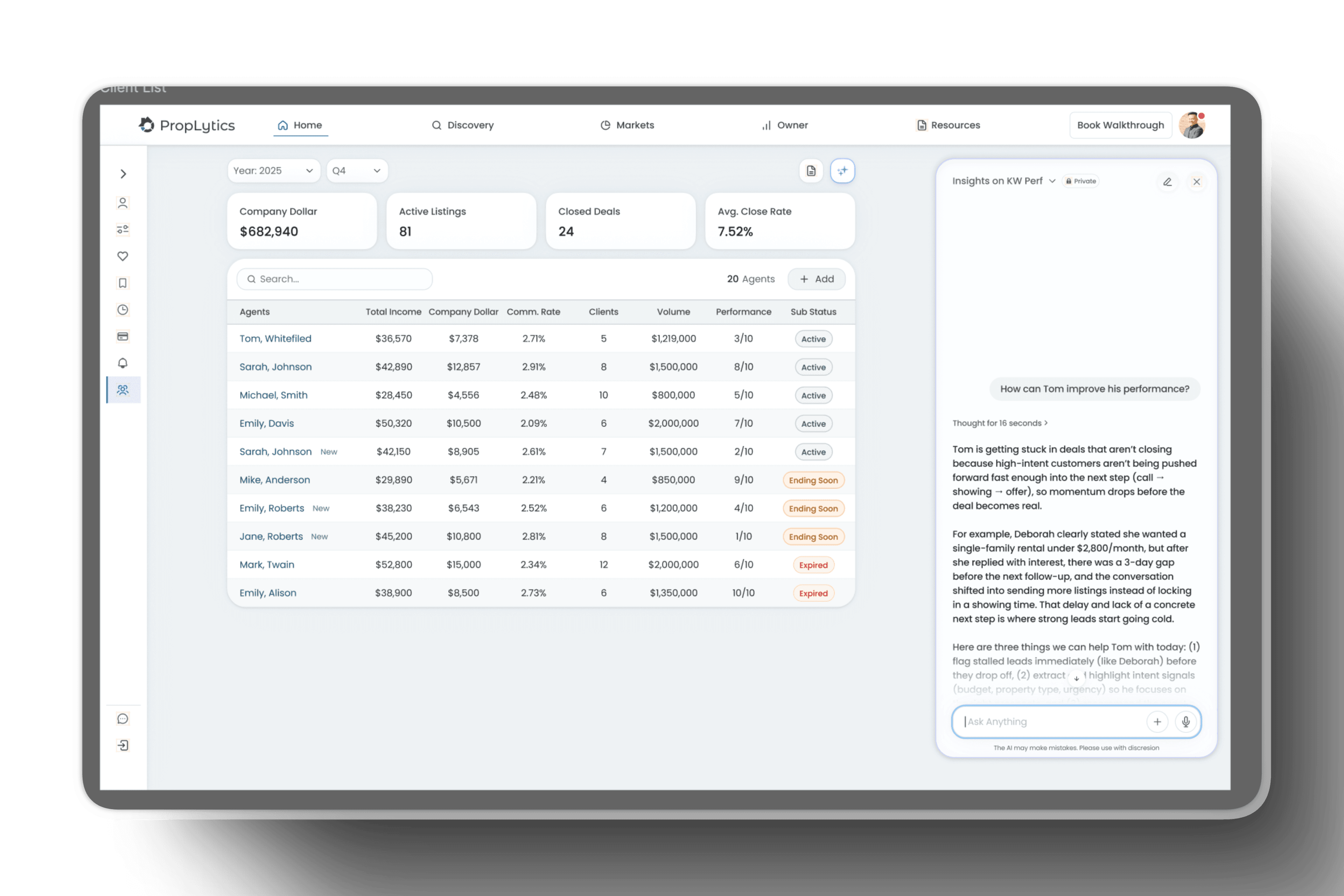Click the history clock sidebar icon

(123, 310)
